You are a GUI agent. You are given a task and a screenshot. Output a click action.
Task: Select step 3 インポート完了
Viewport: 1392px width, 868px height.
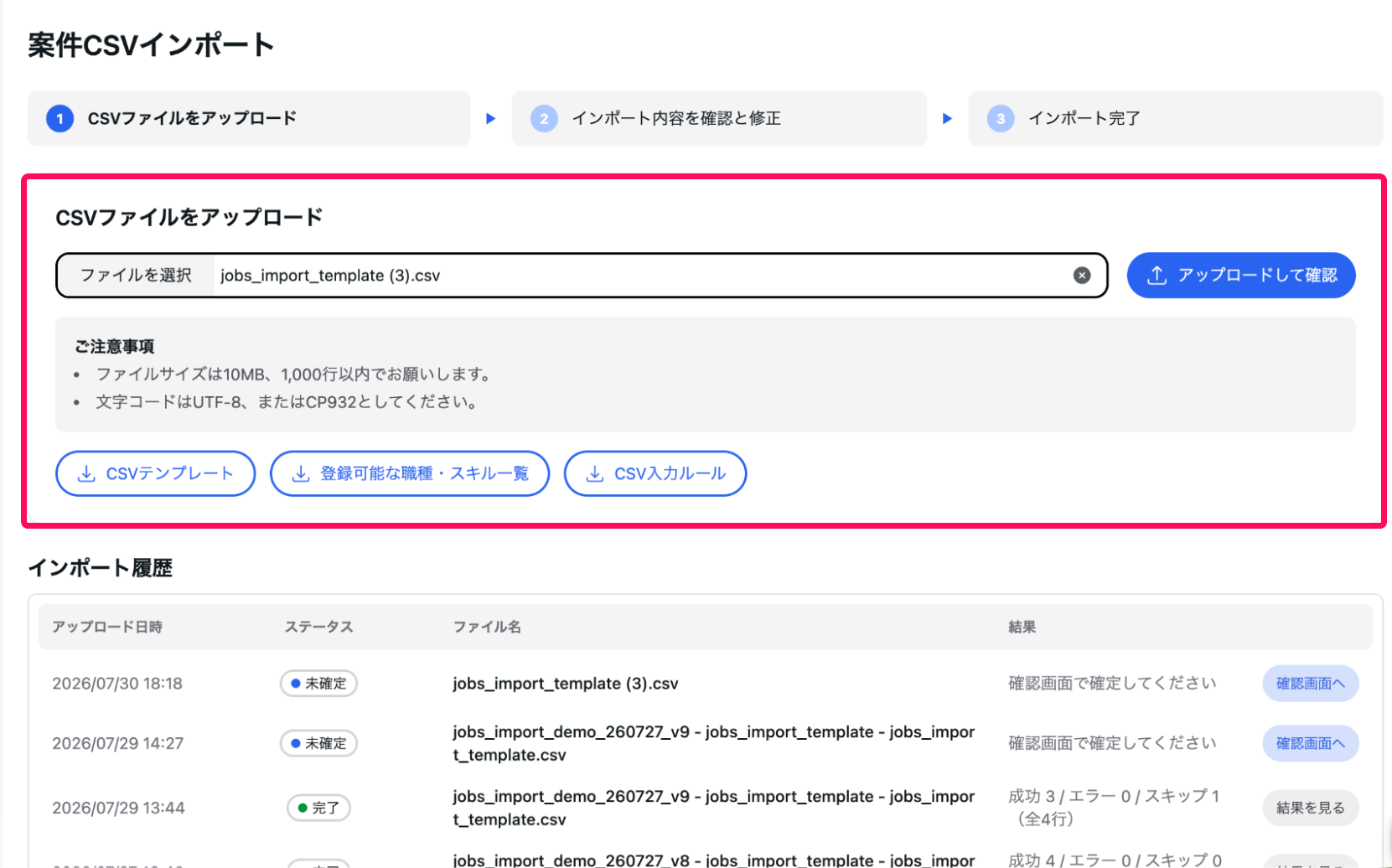1175,118
